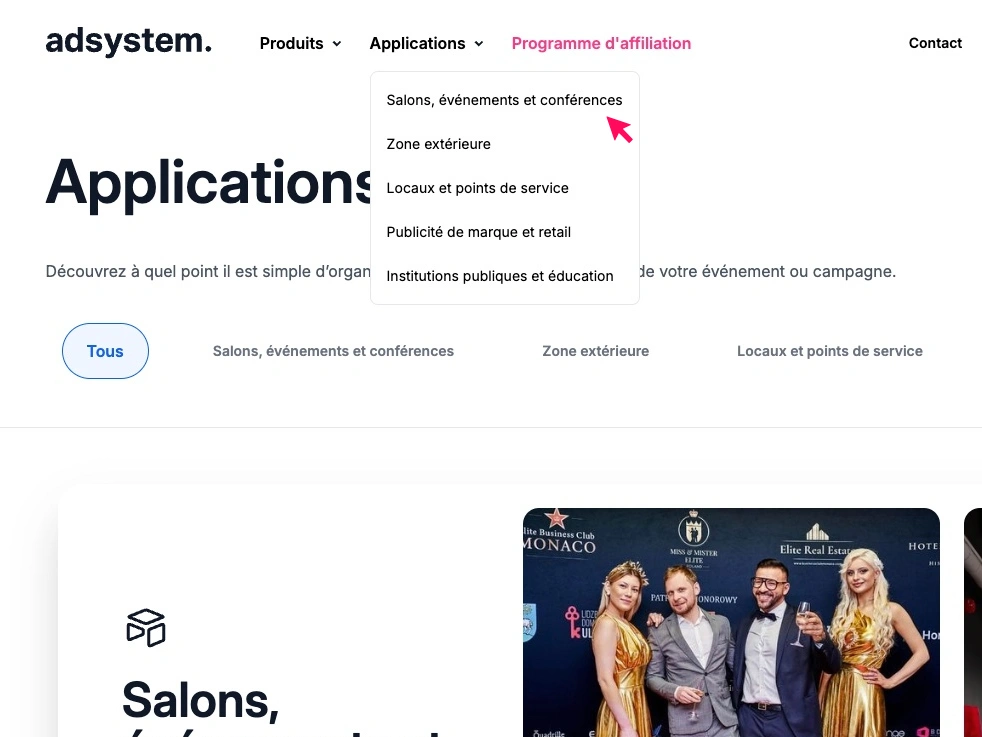Select the Tous filter tab
This screenshot has width=982, height=737.
pyautogui.click(x=105, y=351)
